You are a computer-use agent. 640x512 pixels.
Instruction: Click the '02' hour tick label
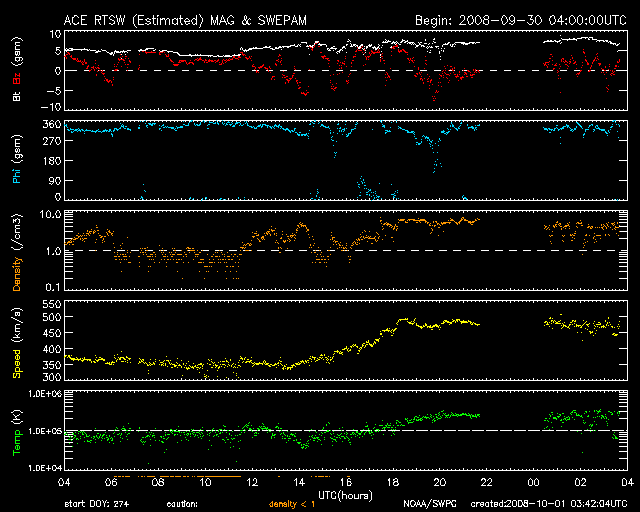pyautogui.click(x=580, y=483)
